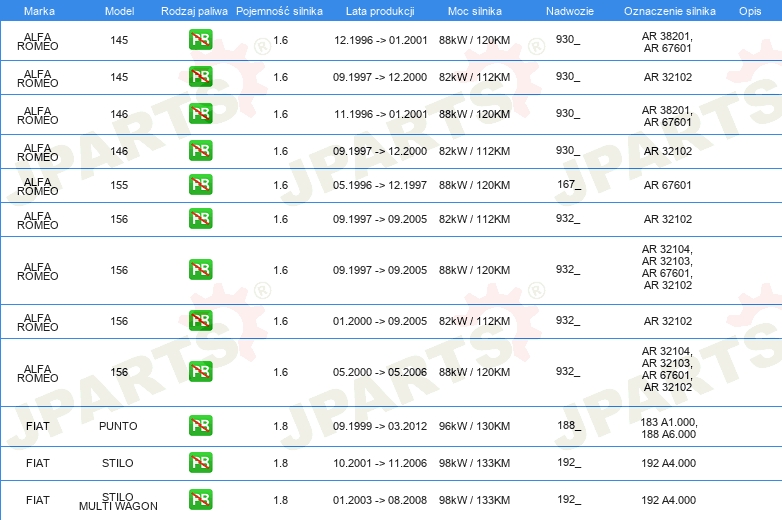782x520 pixels.
Task: Click the Opis column header
Action: pyautogui.click(x=750, y=11)
